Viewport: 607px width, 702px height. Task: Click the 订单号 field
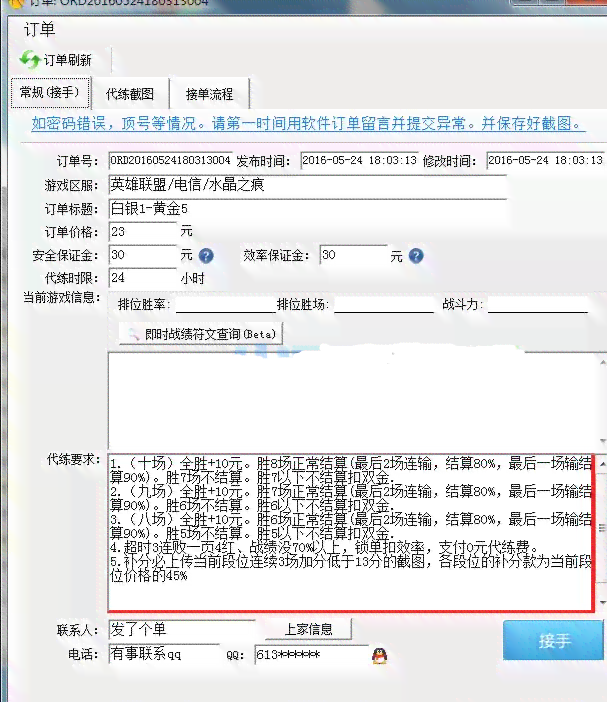[x=170, y=160]
